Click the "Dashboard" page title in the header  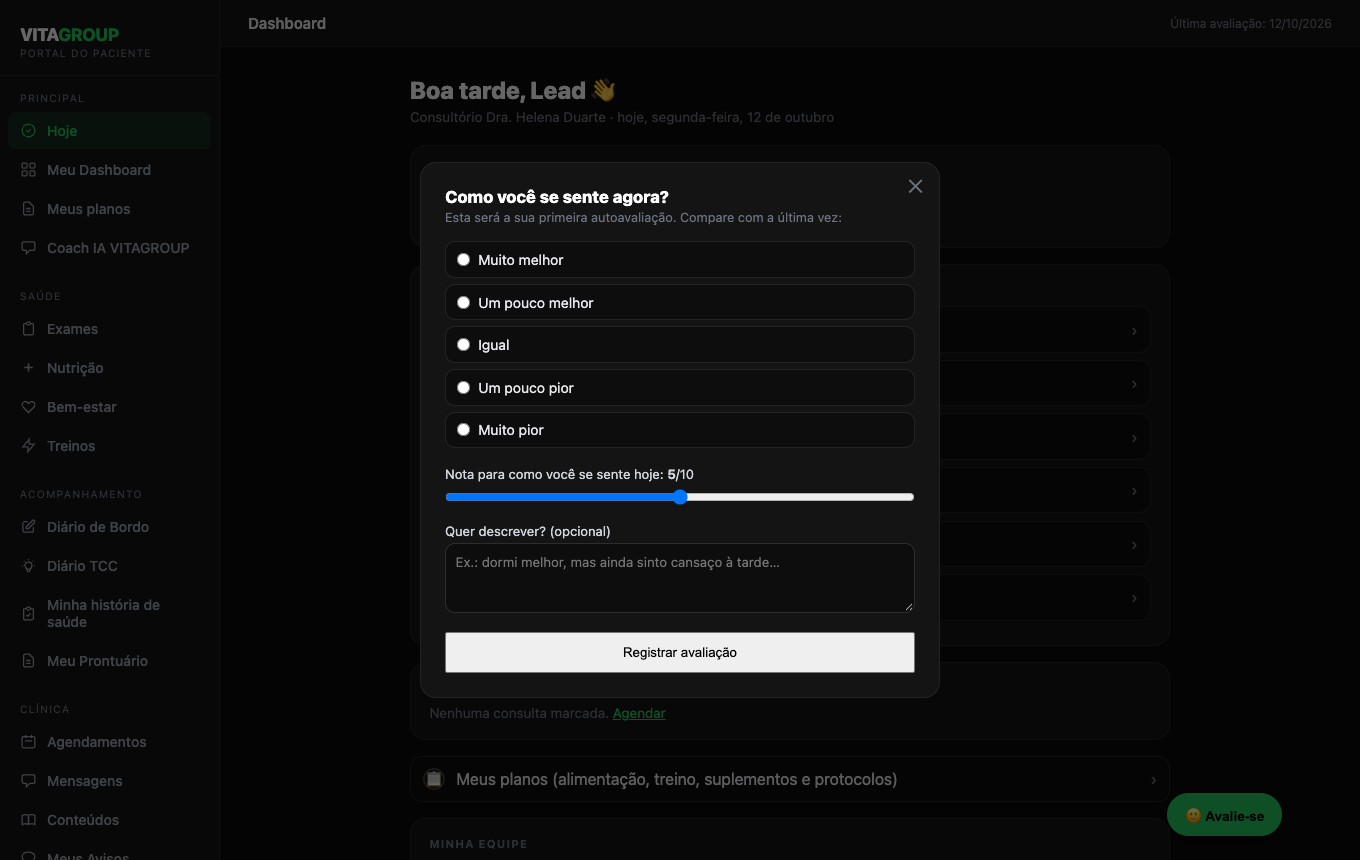287,23
